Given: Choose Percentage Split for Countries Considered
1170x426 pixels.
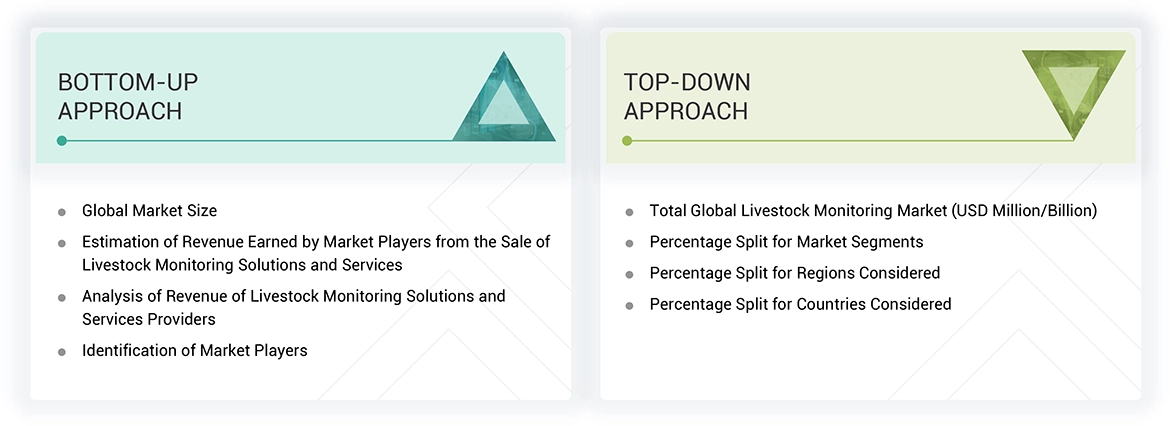Looking at the screenshot, I should [800, 304].
